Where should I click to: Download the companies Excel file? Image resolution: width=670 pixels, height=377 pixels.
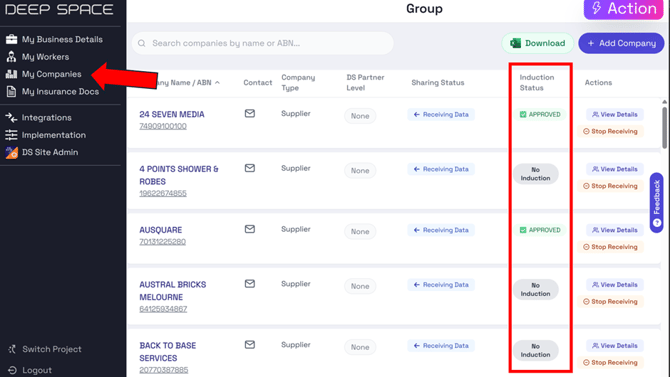[x=538, y=43]
